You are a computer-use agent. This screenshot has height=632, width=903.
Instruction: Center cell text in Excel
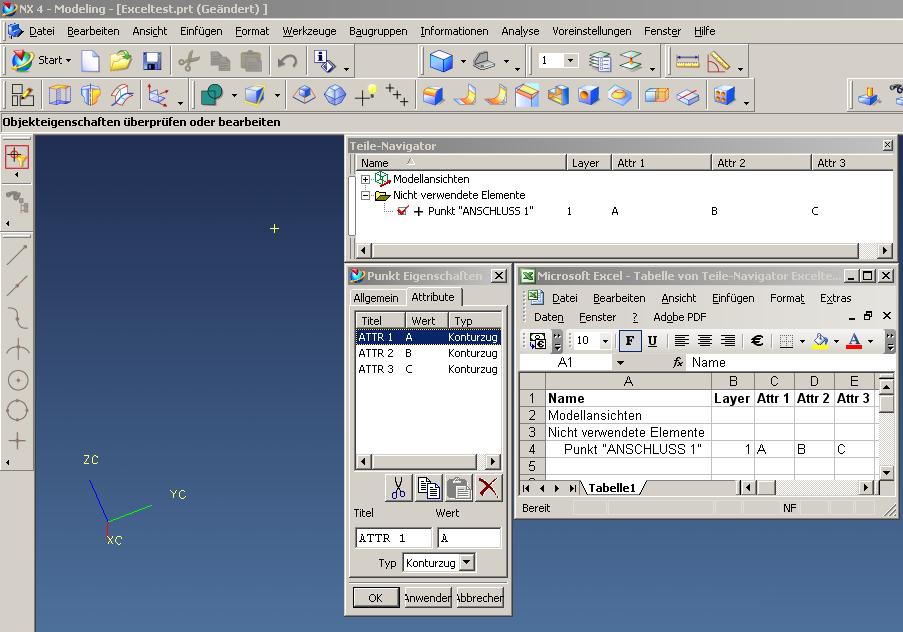click(x=705, y=340)
